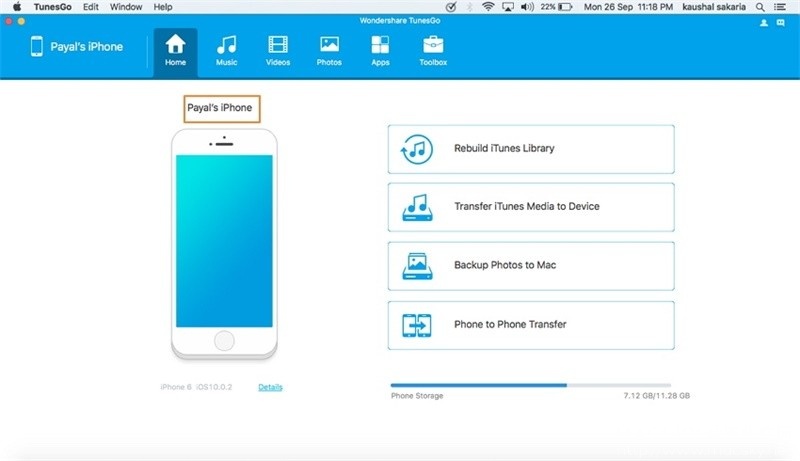Open Notification Center list icon
This screenshot has height=461, width=800.
coord(780,7)
